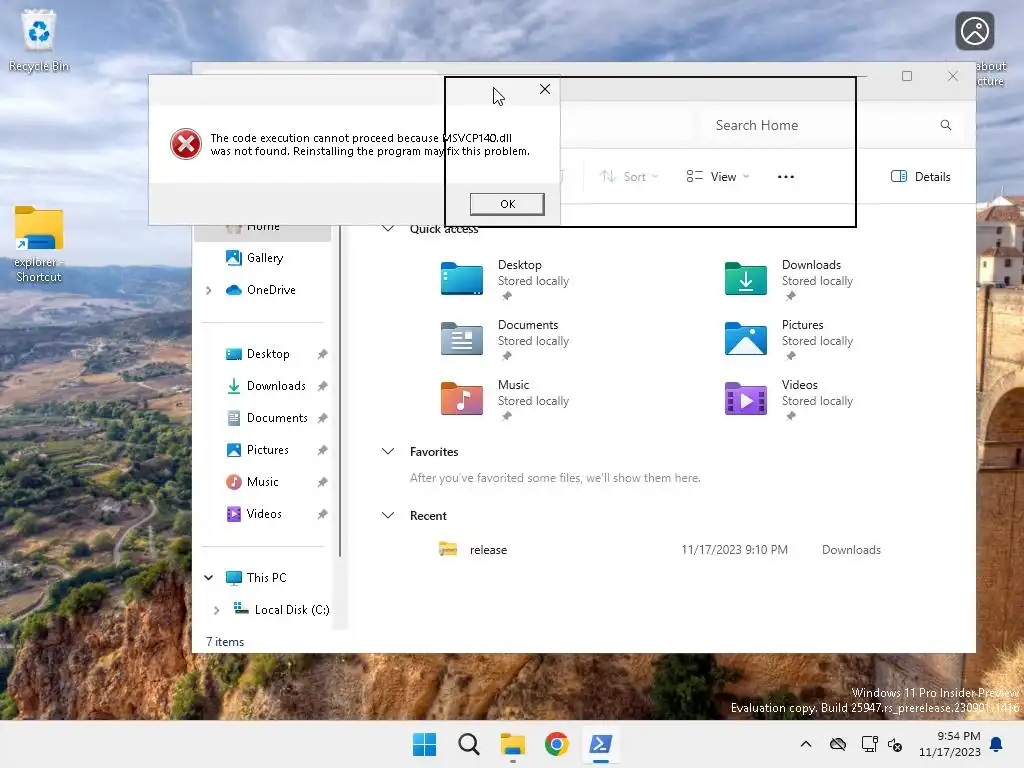This screenshot has width=1024, height=768.
Task: Expand the OneDrive tree node
Action: 208,290
